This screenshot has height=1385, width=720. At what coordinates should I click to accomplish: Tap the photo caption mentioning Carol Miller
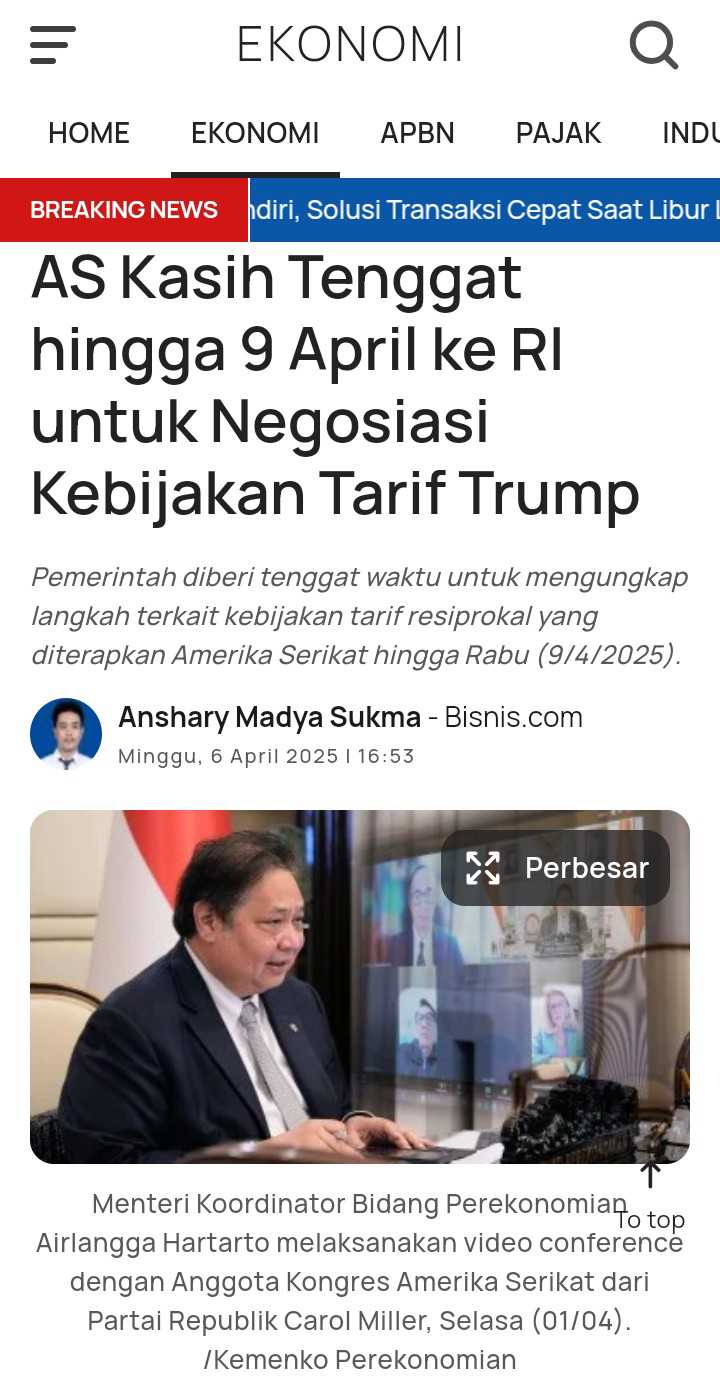point(360,1281)
